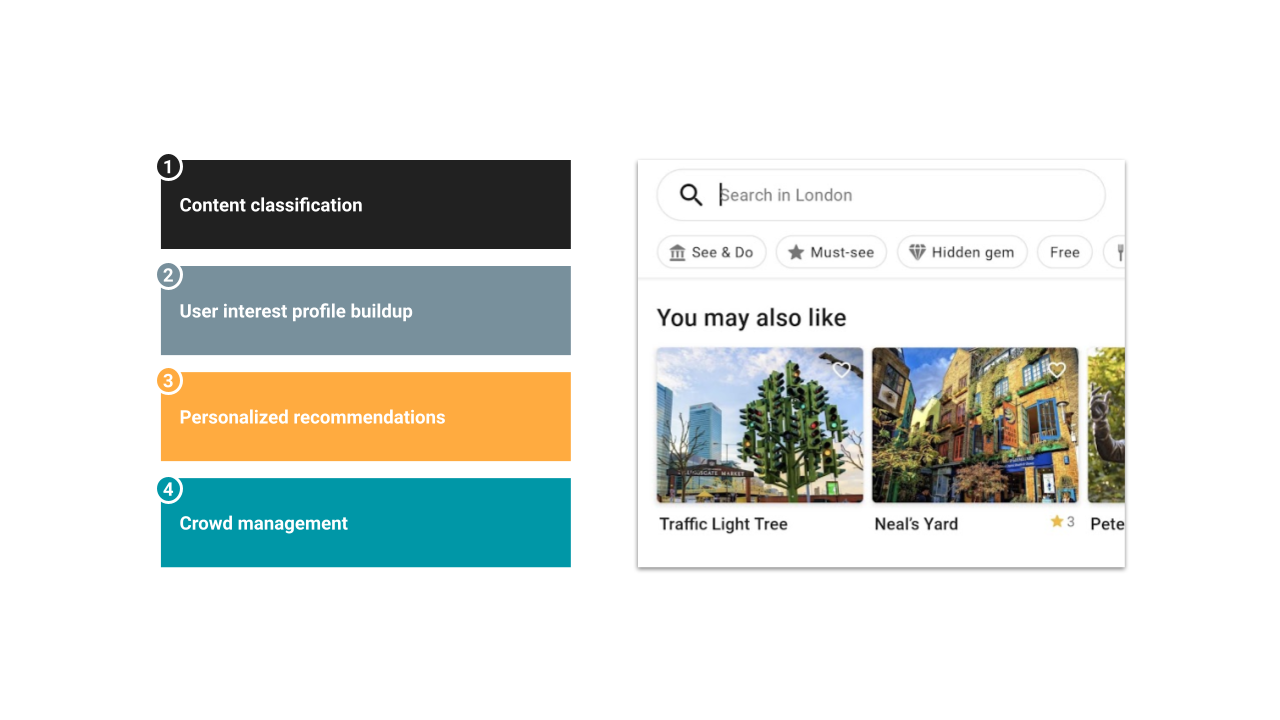Click inside the Search in London field
The height and width of the screenshot is (720, 1280).
point(880,195)
